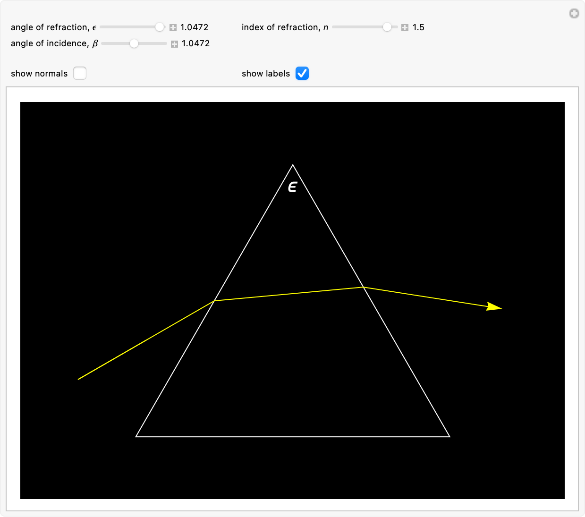Viewport: 585px width, 517px height.
Task: Click the 'show labels' label text
Action: [x=266, y=74]
